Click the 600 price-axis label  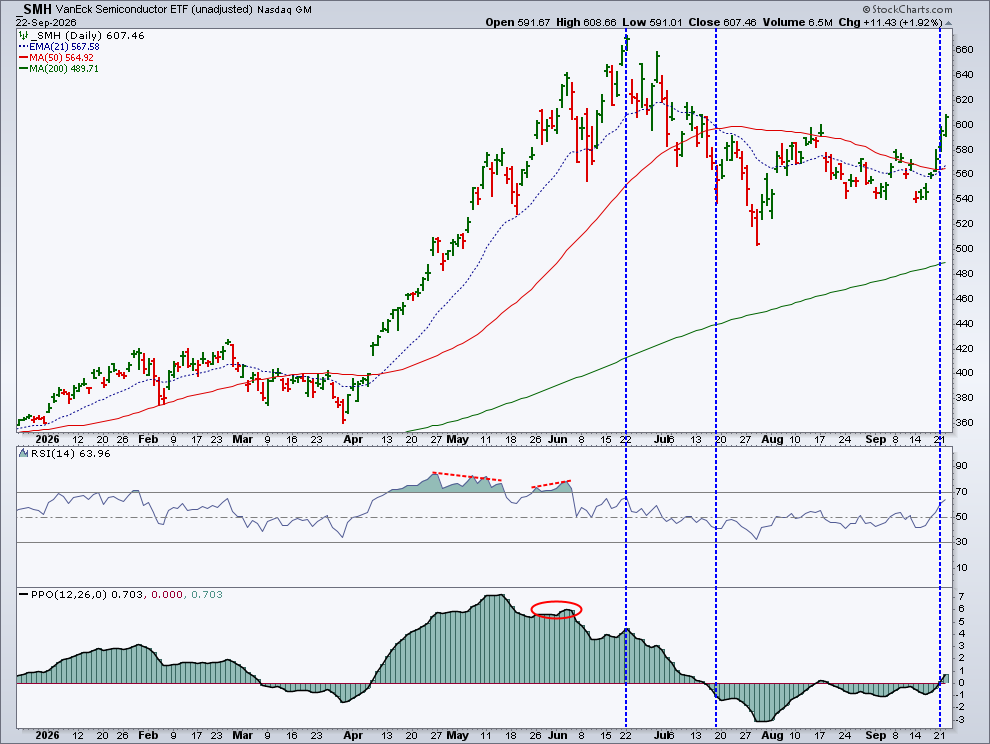964,124
